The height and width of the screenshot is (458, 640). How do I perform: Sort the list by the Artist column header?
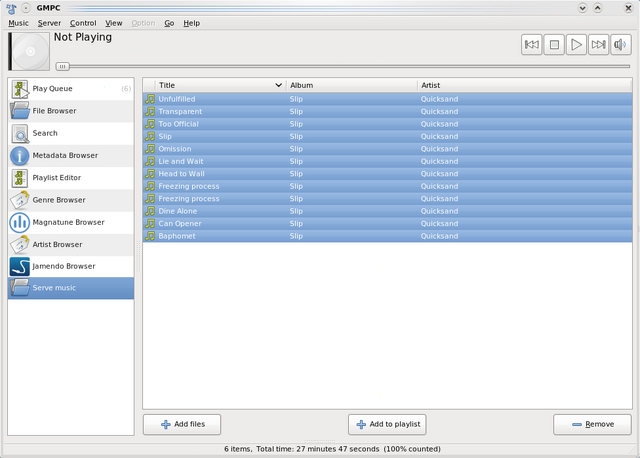pyautogui.click(x=525, y=85)
